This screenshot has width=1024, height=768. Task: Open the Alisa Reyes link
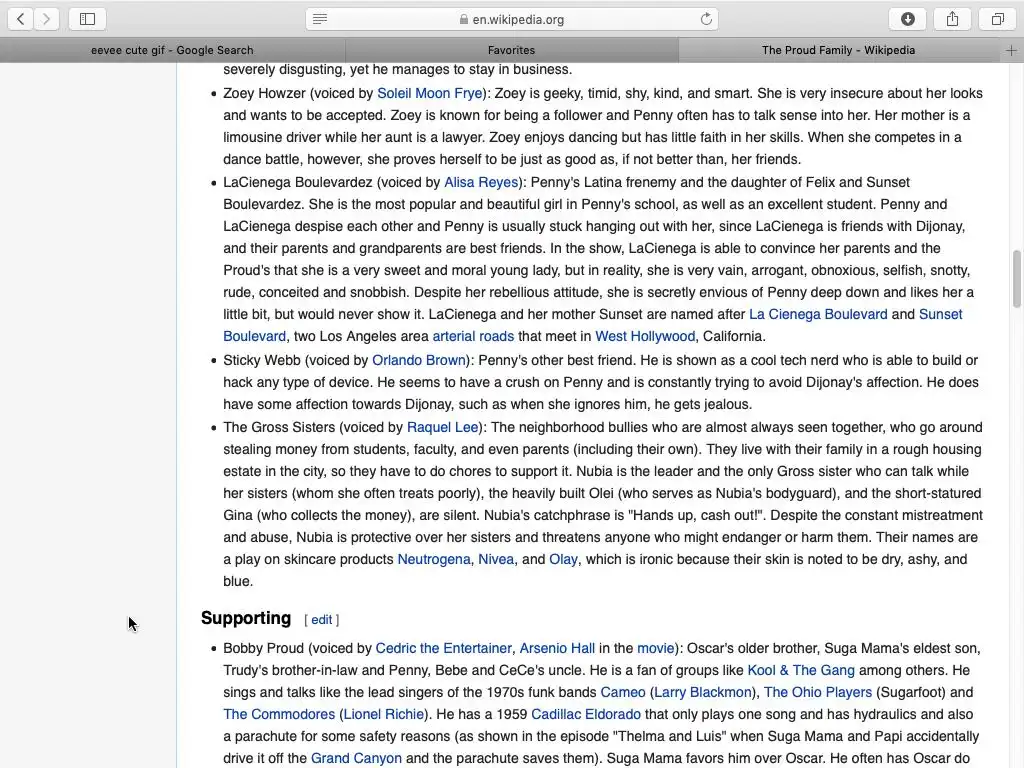481,182
